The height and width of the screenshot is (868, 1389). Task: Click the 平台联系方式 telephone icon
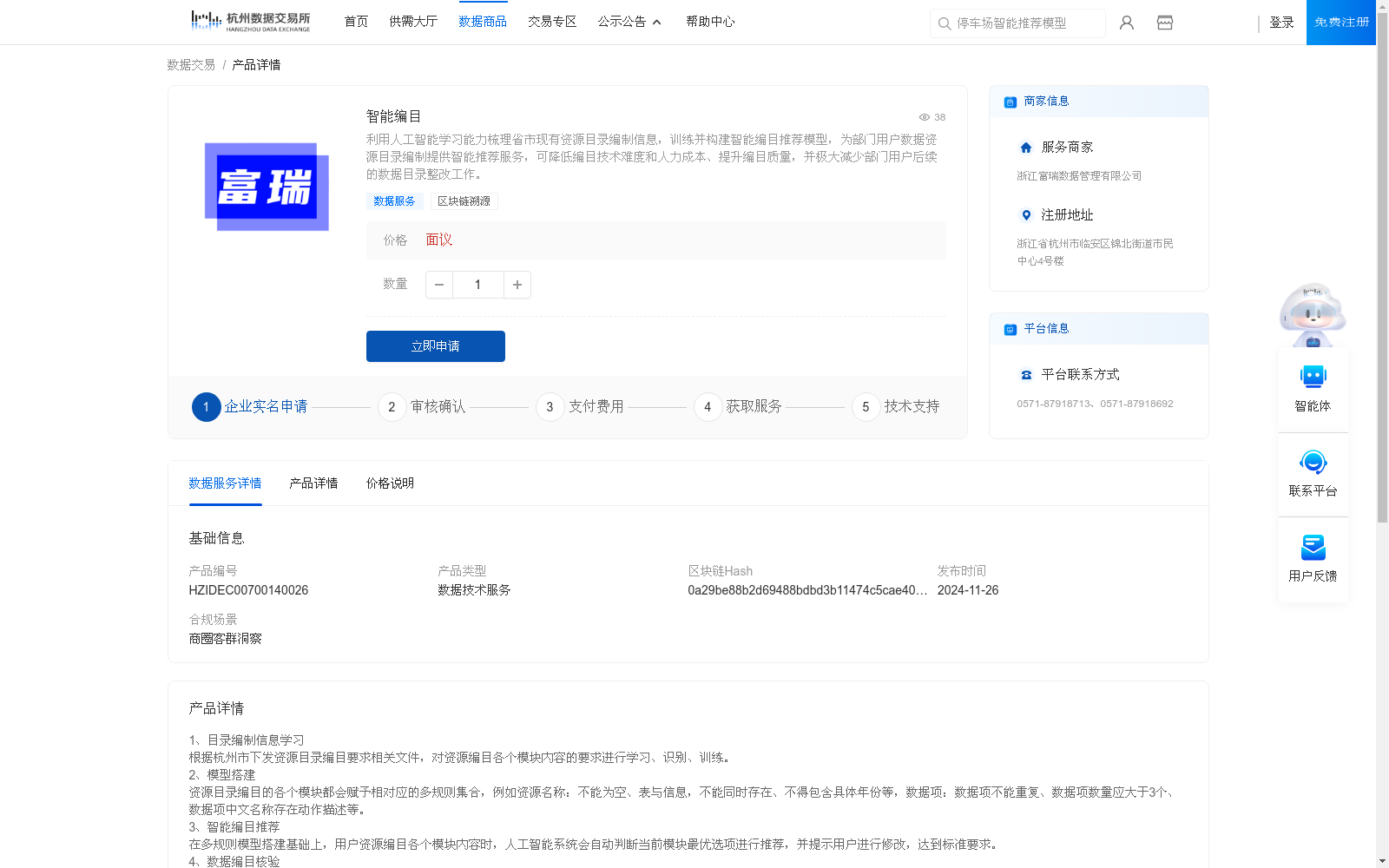coord(1026,375)
